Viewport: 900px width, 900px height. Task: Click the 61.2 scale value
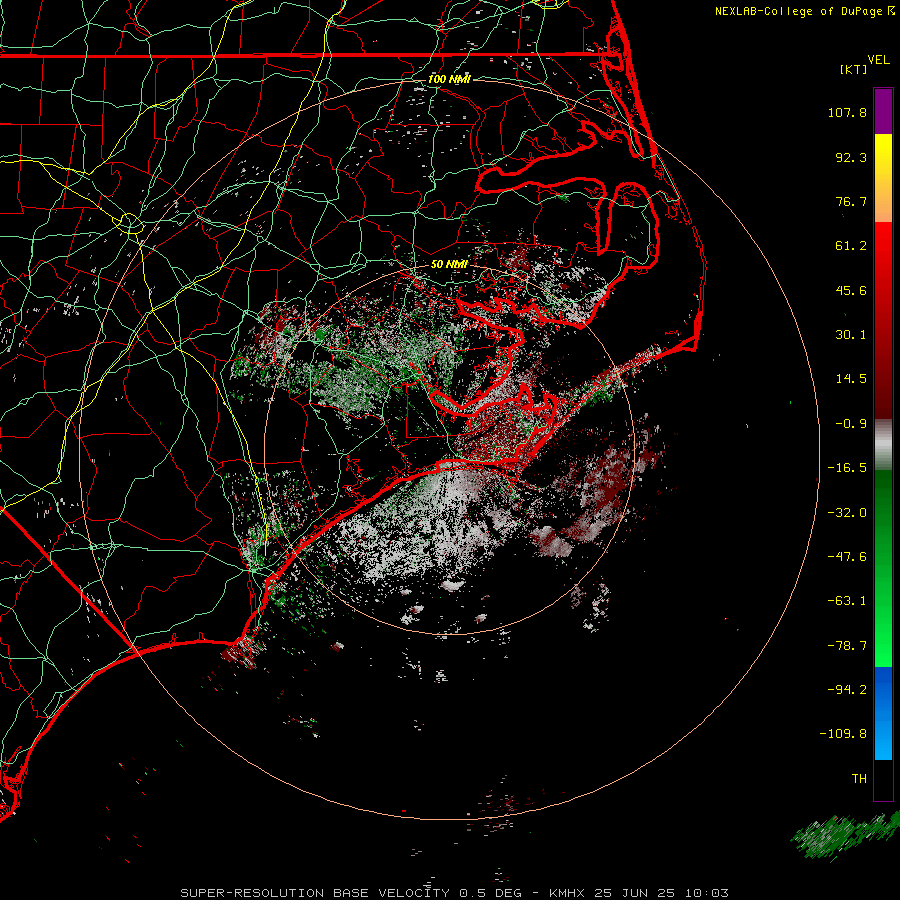click(851, 246)
